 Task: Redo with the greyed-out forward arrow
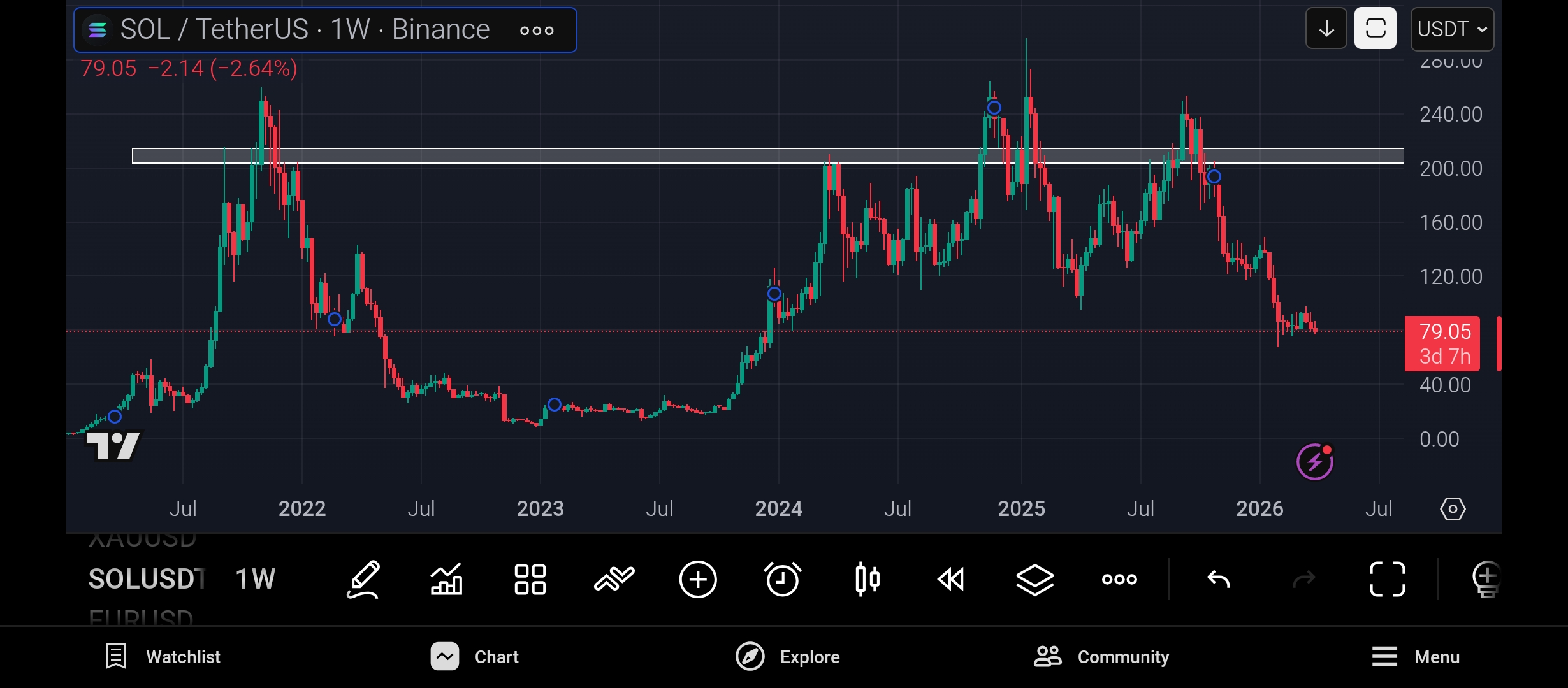1303,579
